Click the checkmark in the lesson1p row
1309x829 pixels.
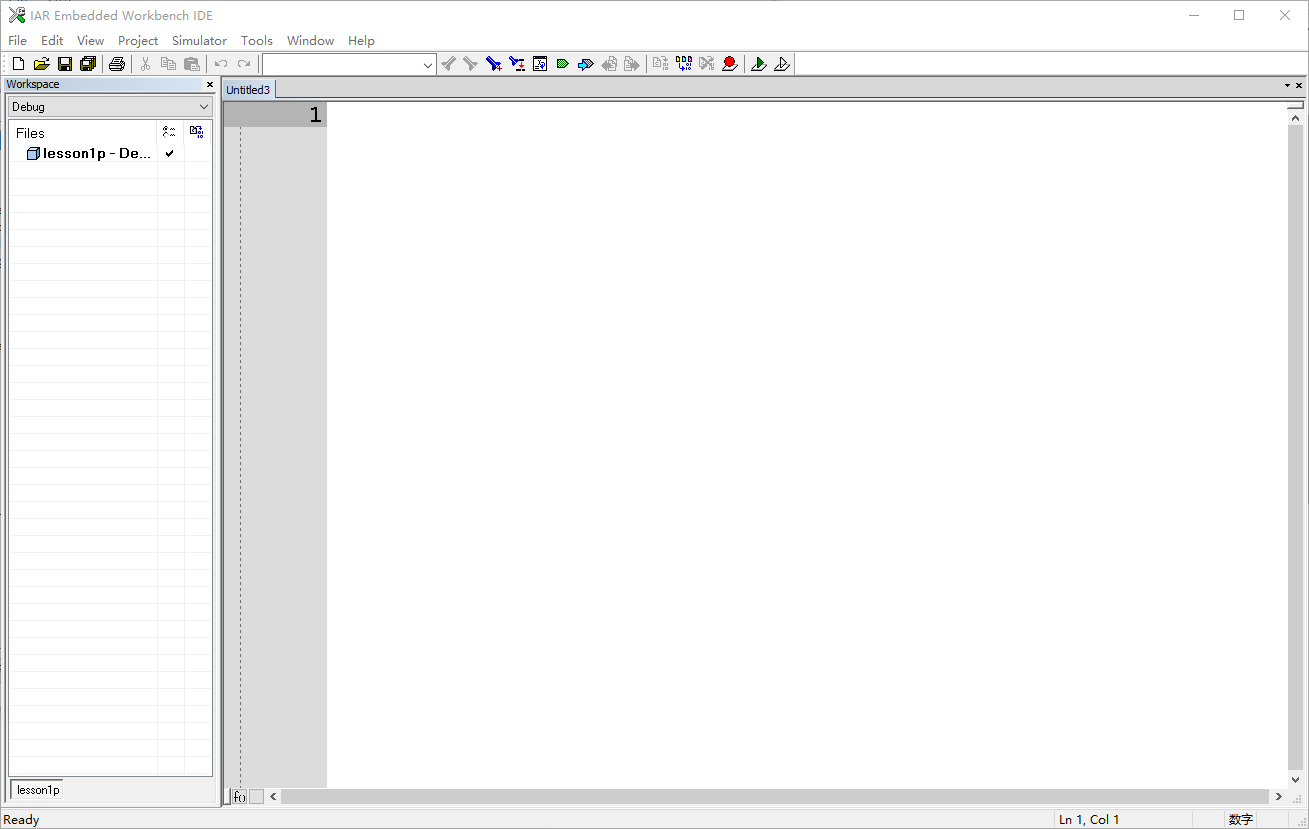tap(169, 154)
